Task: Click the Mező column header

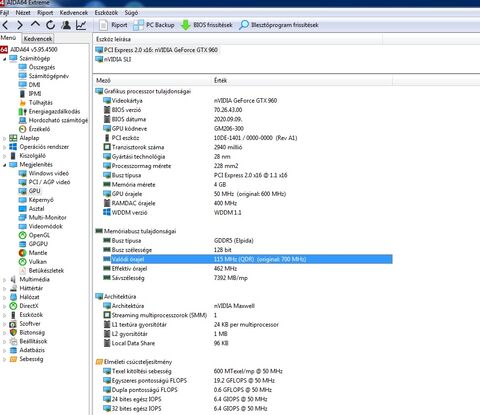Action: click(x=103, y=80)
